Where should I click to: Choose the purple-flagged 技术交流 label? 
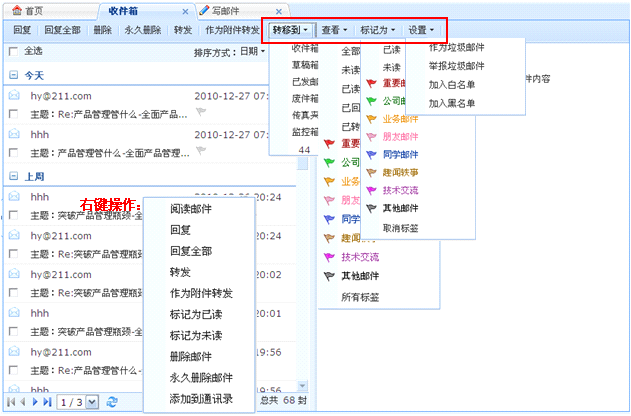(x=398, y=190)
